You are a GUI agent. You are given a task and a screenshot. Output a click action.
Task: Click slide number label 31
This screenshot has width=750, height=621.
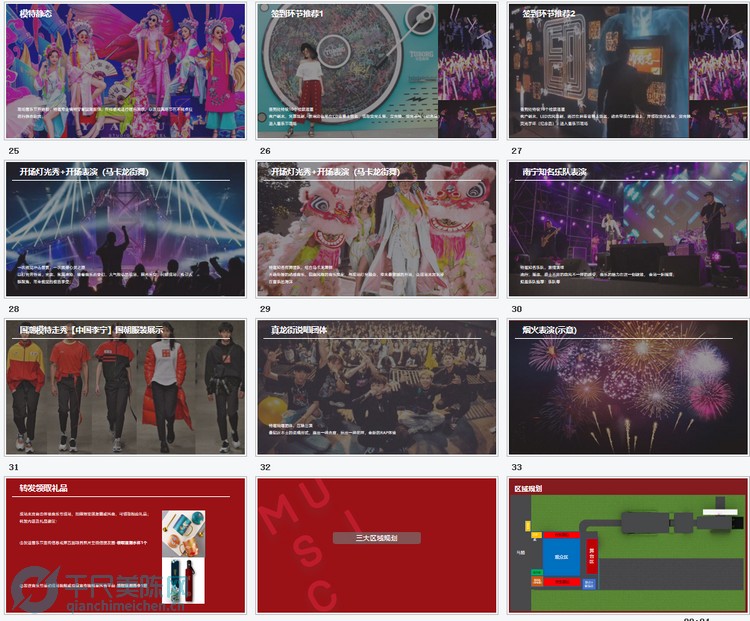point(14,467)
